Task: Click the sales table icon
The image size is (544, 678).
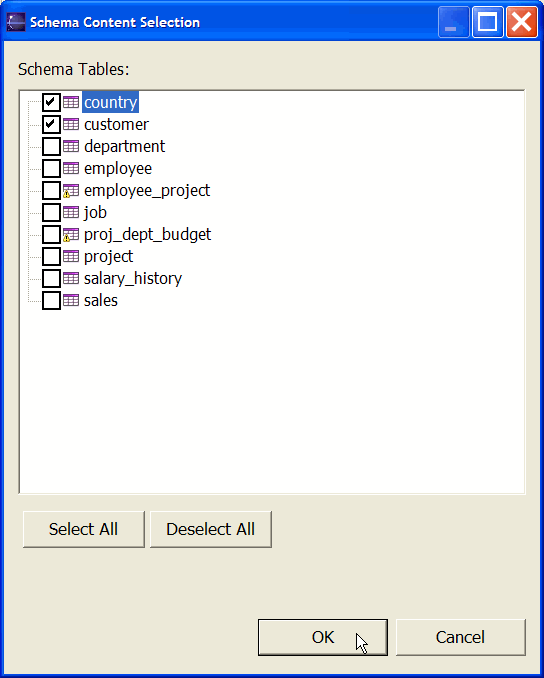Action: pos(71,300)
